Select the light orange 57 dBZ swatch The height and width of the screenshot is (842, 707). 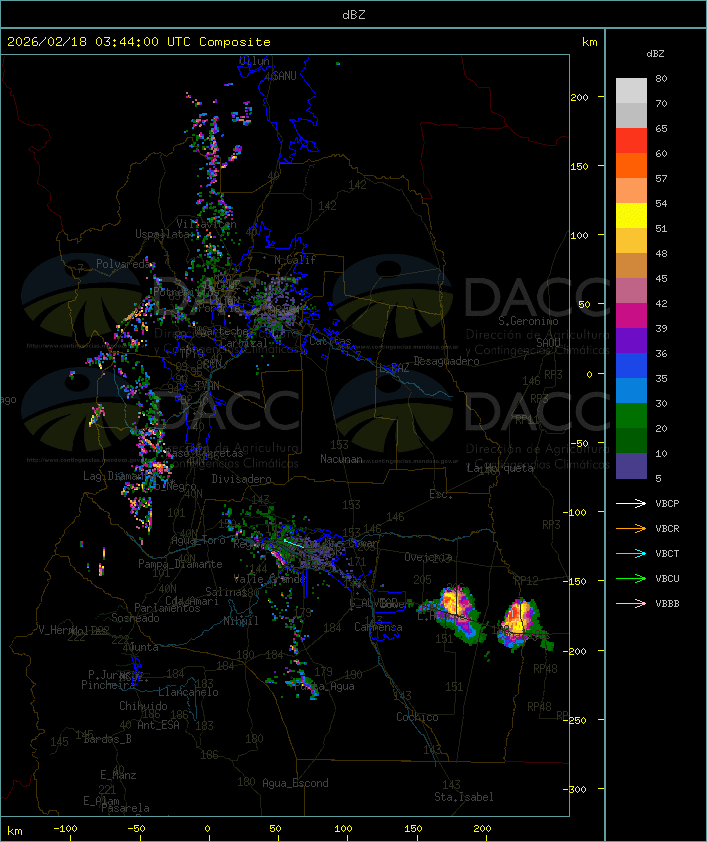tap(631, 191)
